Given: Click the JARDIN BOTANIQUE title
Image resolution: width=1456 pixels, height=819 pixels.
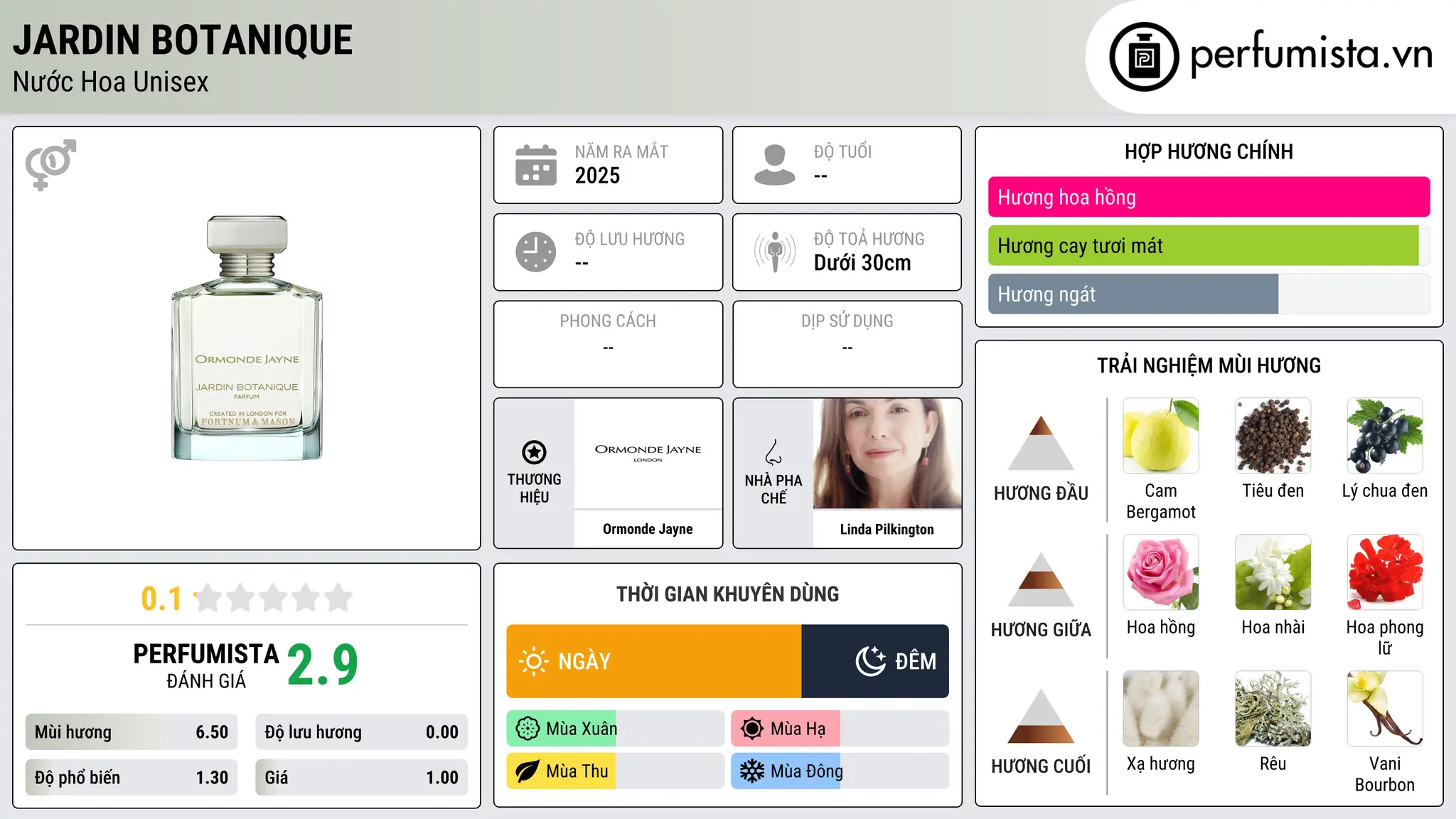Looking at the screenshot, I should 183,40.
